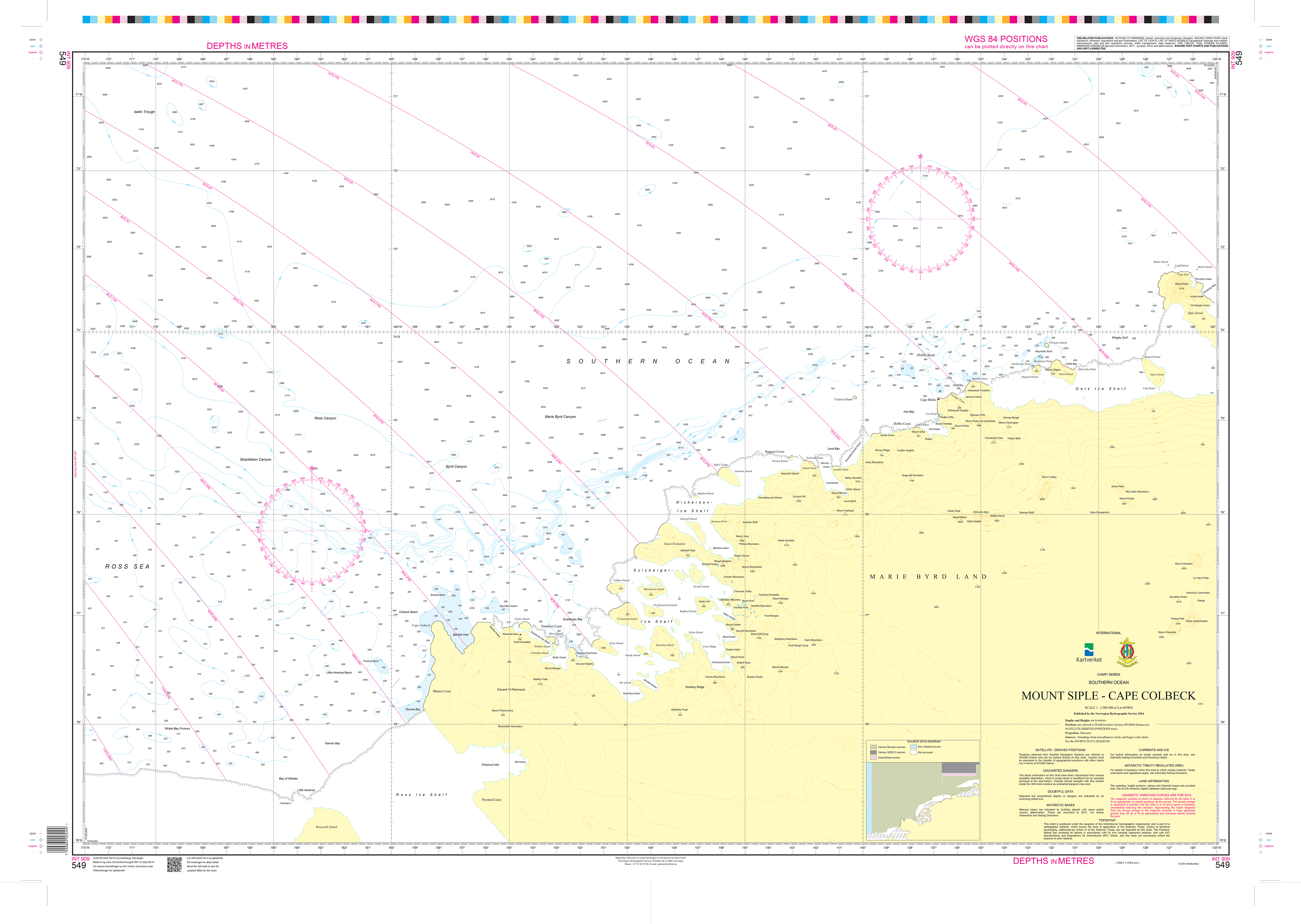The height and width of the screenshot is (924, 1301).
Task: Click the MOUNT SIPLE - CAPE COLBECK title
Action: [x=1108, y=695]
